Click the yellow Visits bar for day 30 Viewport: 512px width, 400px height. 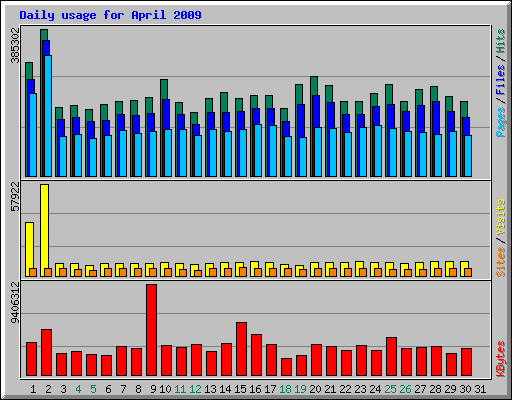(x=464, y=269)
